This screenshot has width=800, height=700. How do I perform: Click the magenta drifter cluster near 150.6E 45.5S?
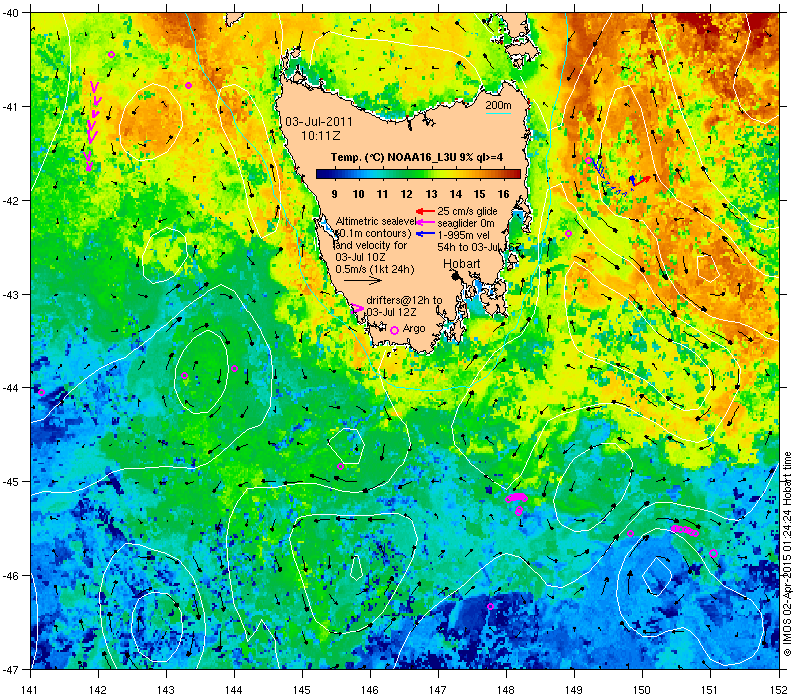point(685,531)
